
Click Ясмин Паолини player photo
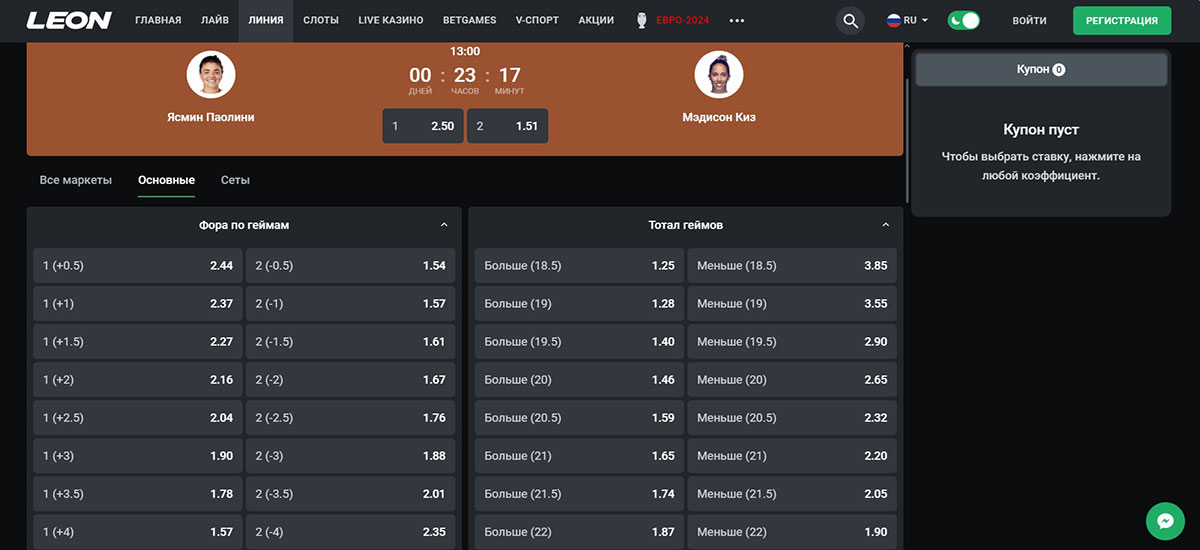211,75
